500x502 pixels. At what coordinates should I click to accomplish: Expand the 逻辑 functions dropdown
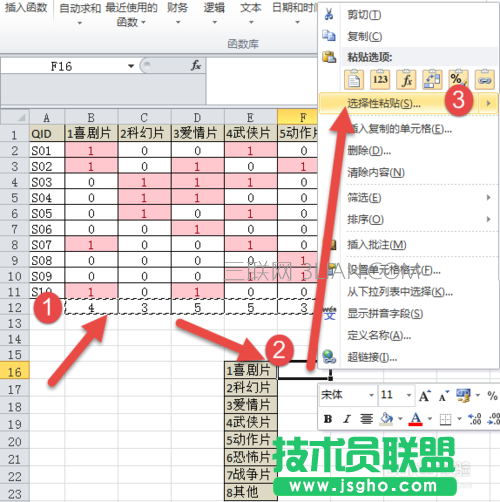click(x=214, y=22)
